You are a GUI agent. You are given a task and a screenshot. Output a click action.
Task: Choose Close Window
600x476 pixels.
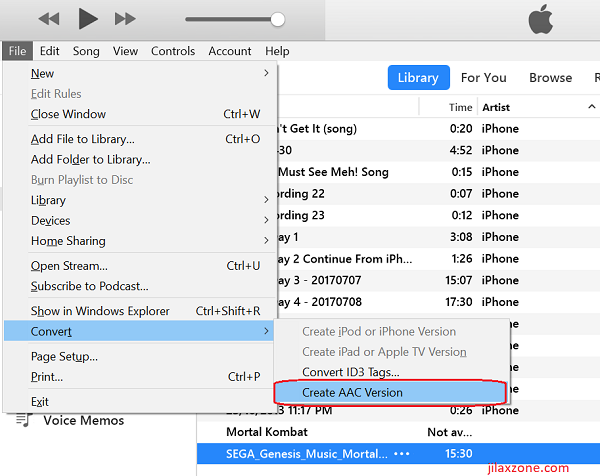[x=140, y=114]
